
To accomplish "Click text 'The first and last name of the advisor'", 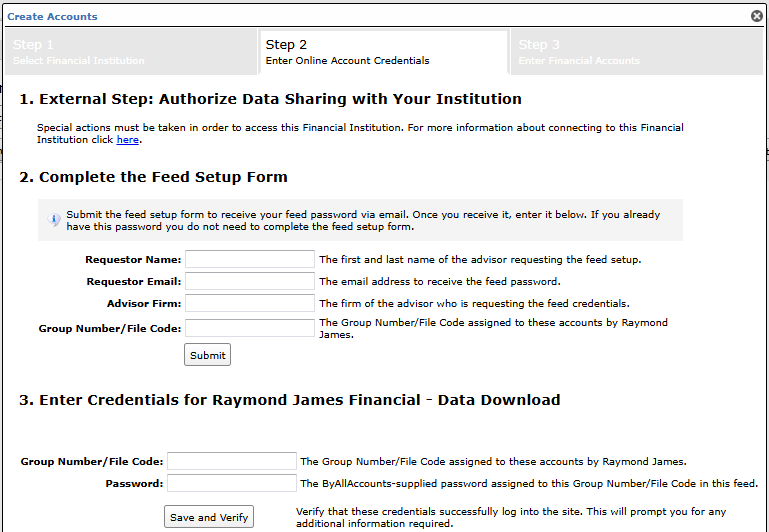I will click(480, 259).
